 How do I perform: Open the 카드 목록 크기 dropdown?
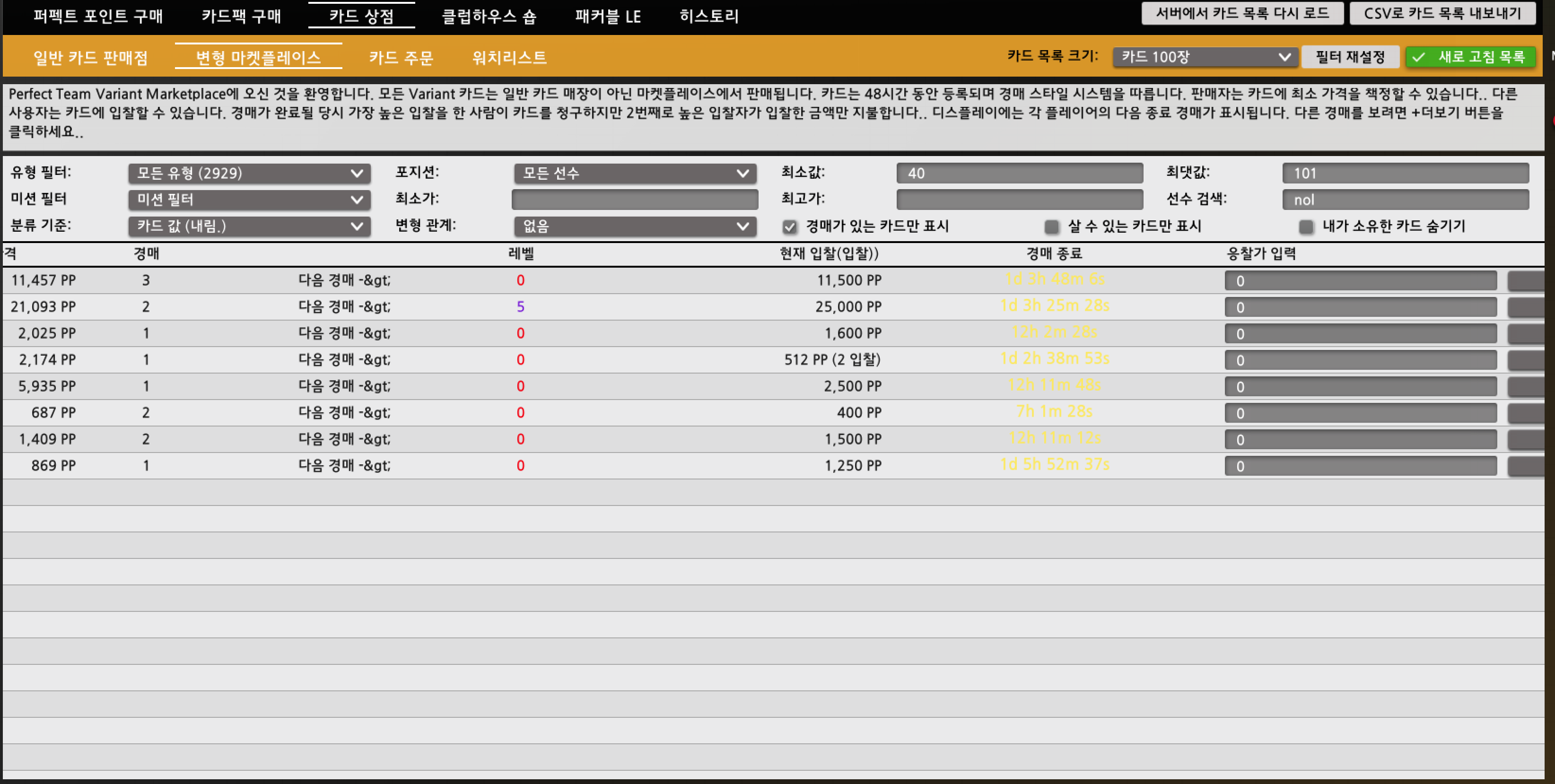click(x=1205, y=57)
